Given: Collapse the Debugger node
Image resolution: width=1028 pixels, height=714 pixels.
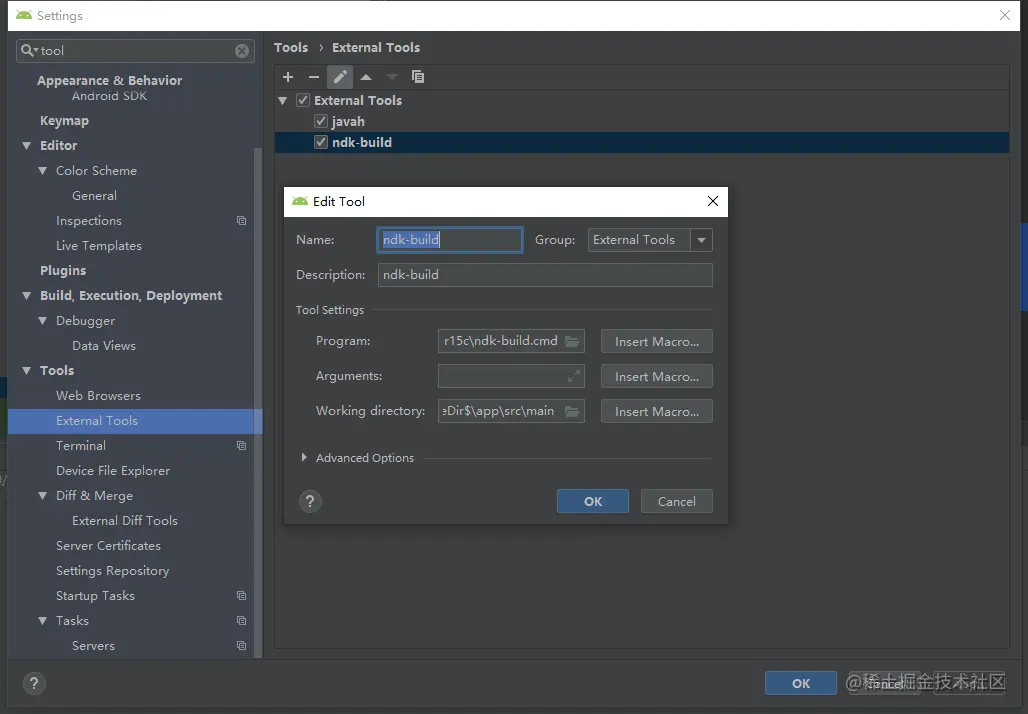Looking at the screenshot, I should tap(43, 321).
